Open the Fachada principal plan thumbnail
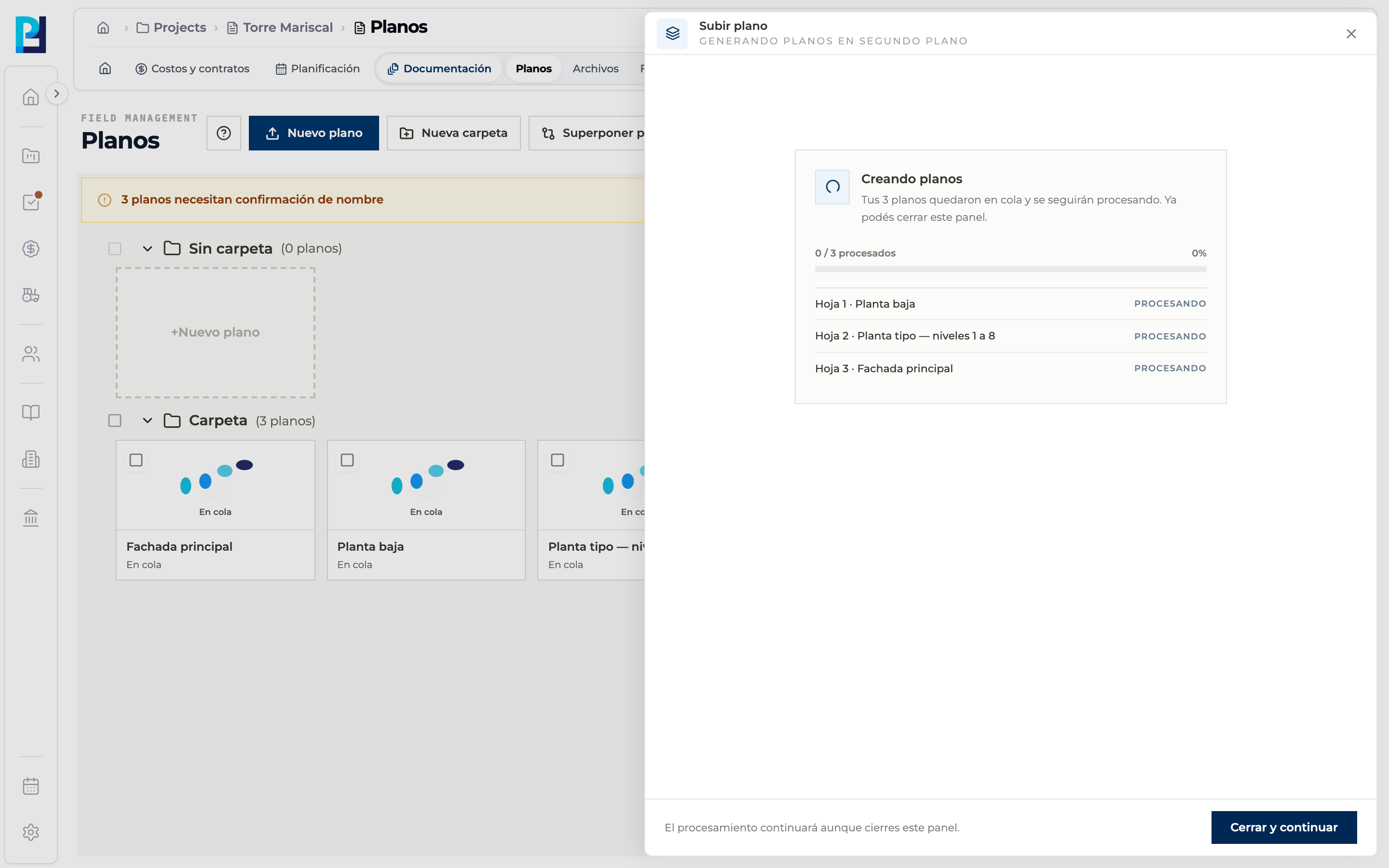This screenshot has height=868, width=1389. (x=215, y=485)
